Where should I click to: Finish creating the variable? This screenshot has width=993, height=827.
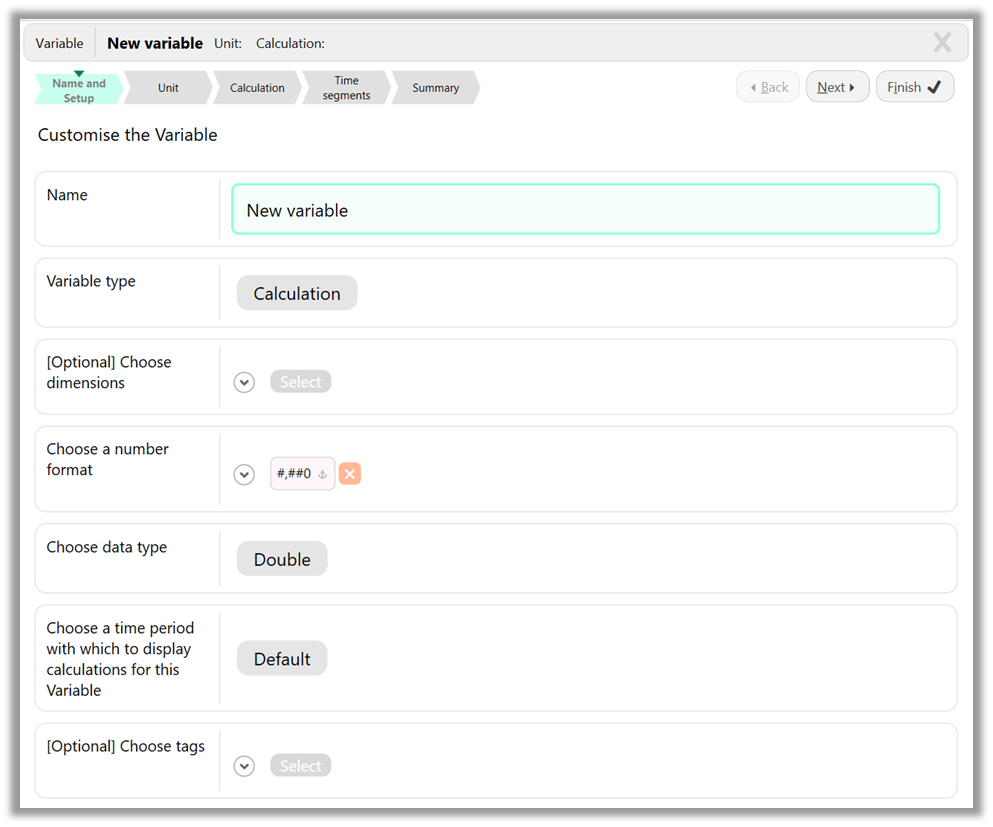[913, 86]
